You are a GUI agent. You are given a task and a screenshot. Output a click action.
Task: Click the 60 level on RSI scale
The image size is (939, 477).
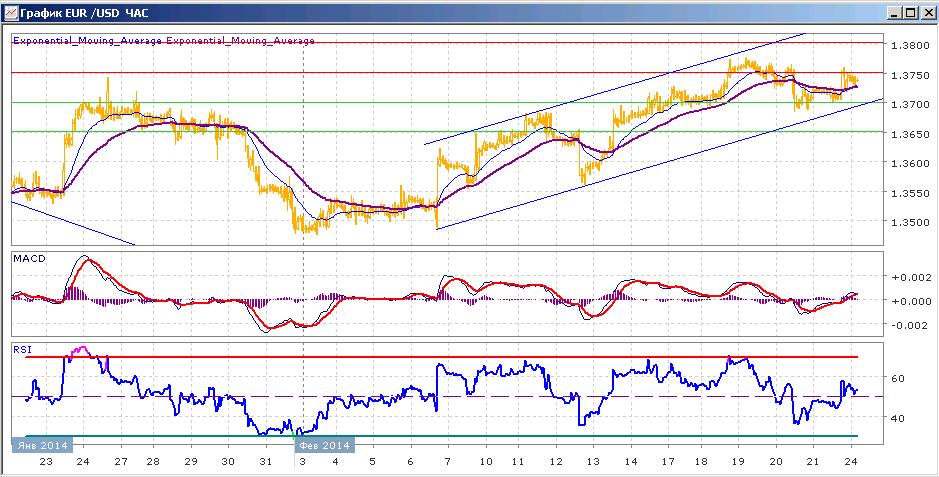pyautogui.click(x=898, y=378)
